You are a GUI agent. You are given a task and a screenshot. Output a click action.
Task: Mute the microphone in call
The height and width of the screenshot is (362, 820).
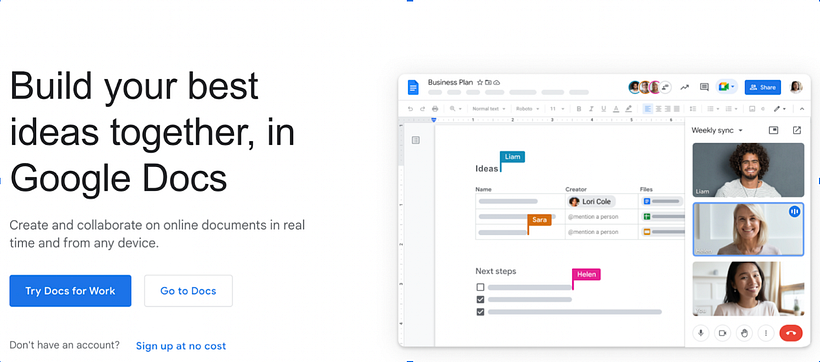(700, 333)
